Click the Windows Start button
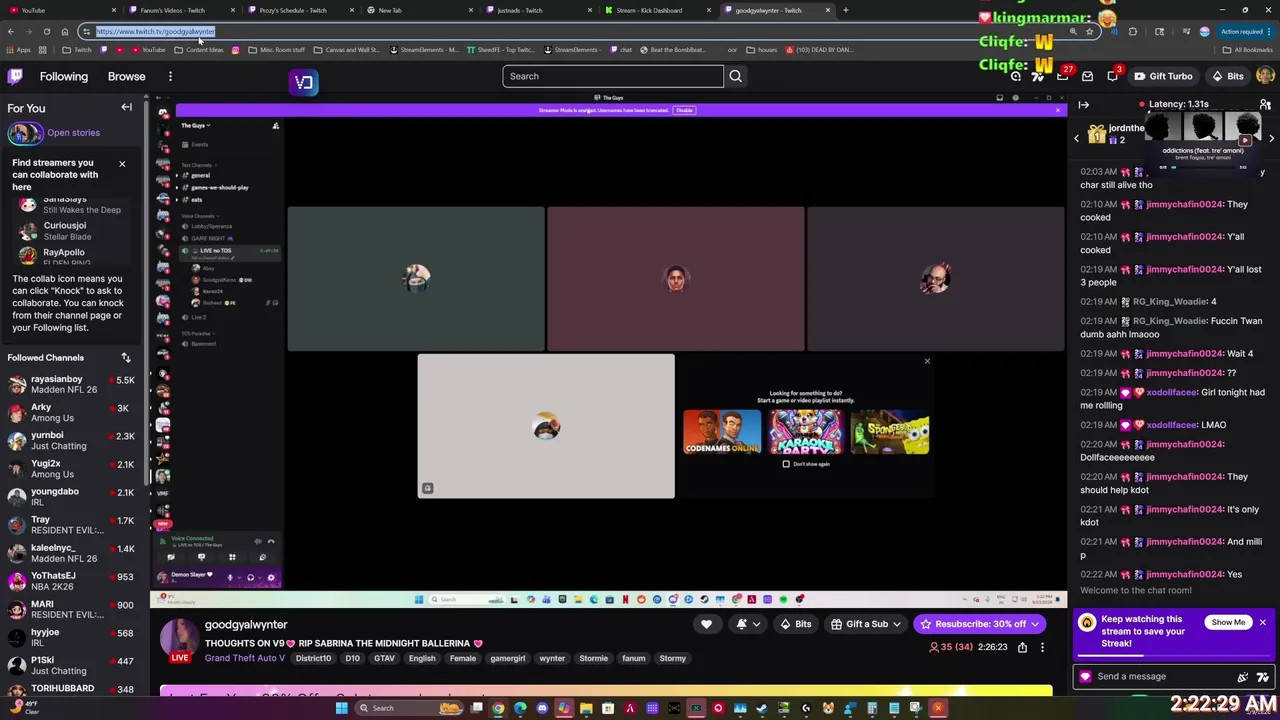 coord(341,708)
